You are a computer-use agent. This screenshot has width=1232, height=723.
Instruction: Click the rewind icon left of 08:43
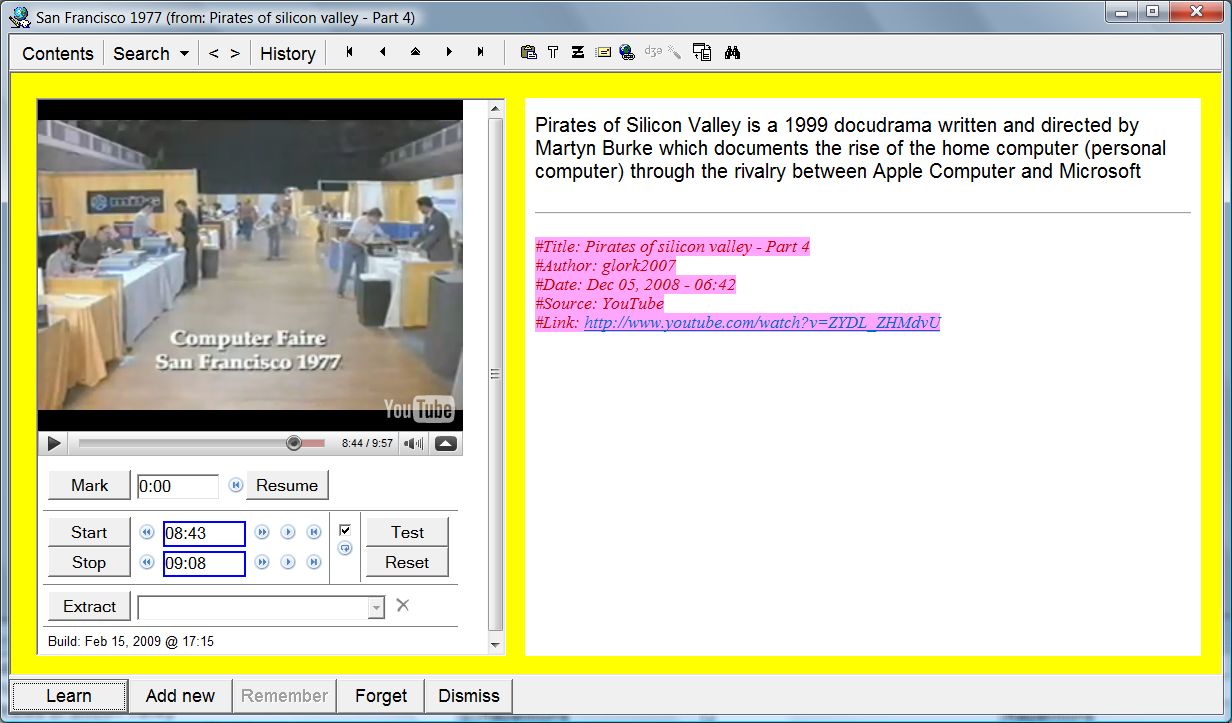(x=147, y=533)
